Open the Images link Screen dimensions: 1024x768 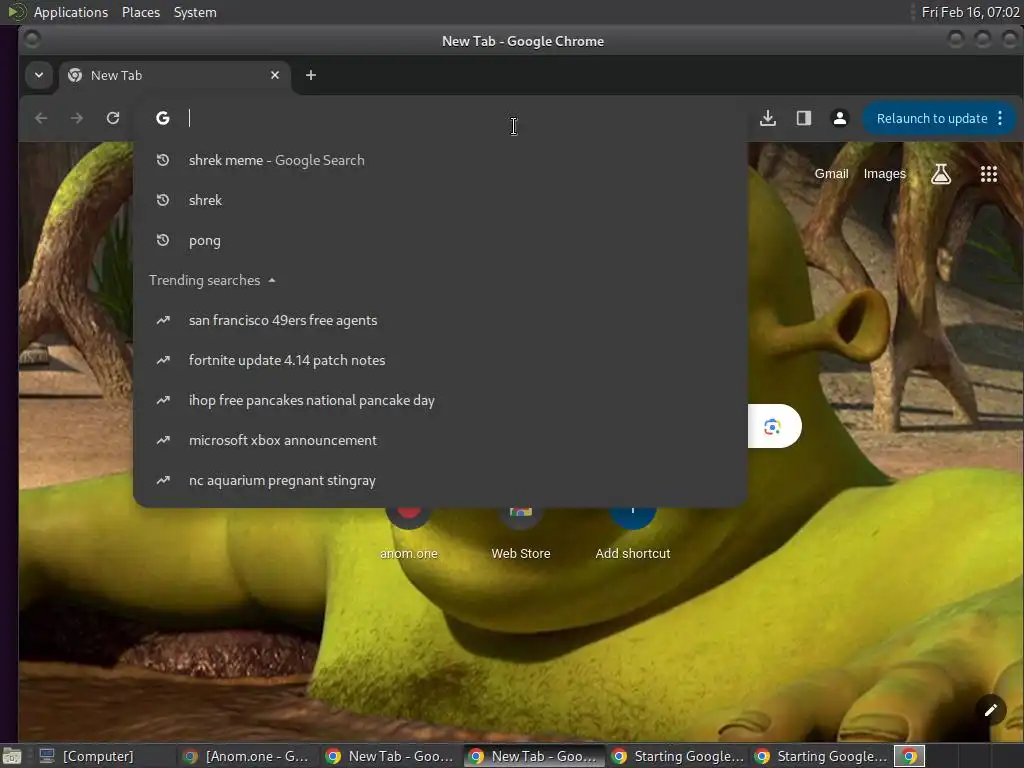(884, 174)
